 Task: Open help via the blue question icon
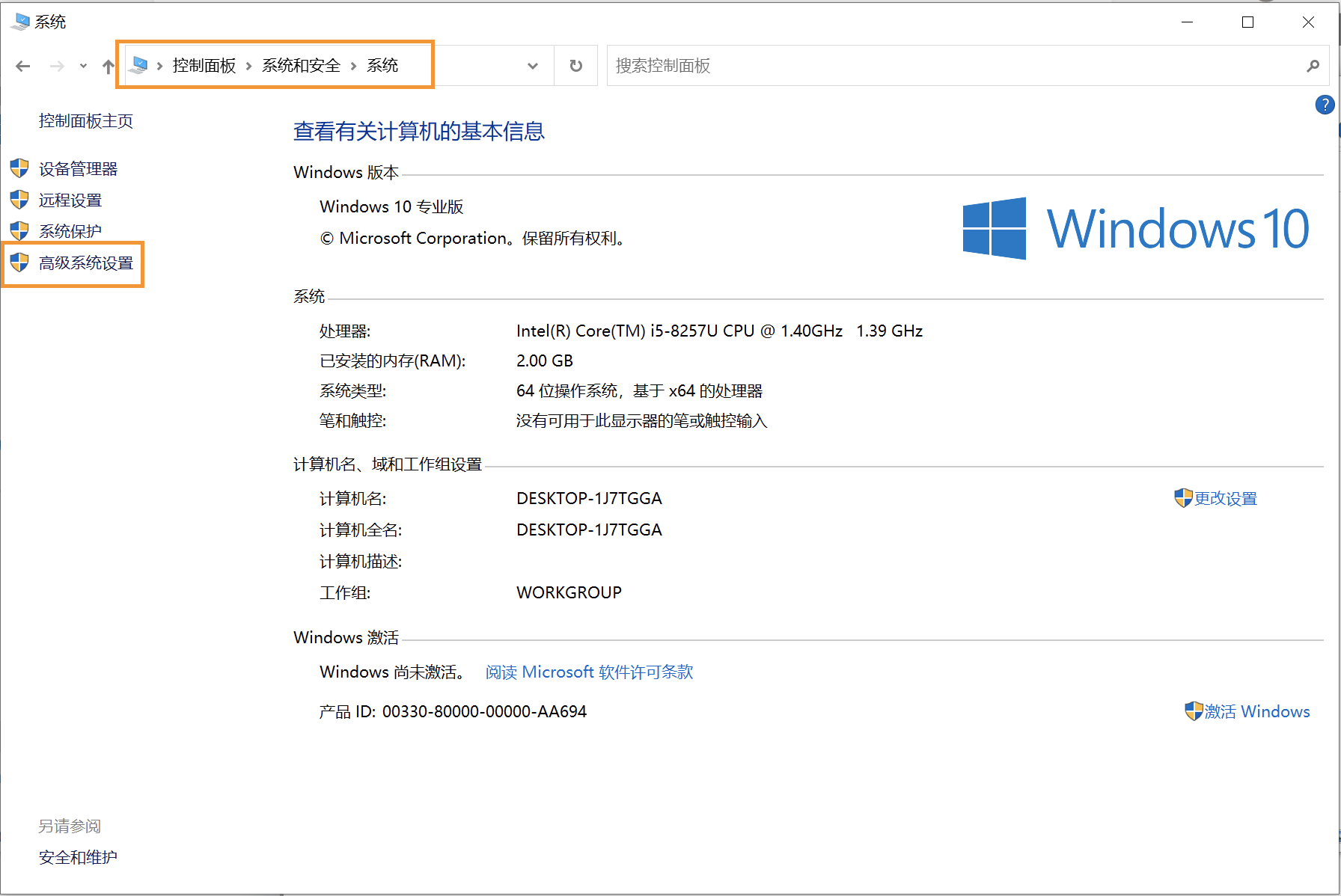(1324, 105)
